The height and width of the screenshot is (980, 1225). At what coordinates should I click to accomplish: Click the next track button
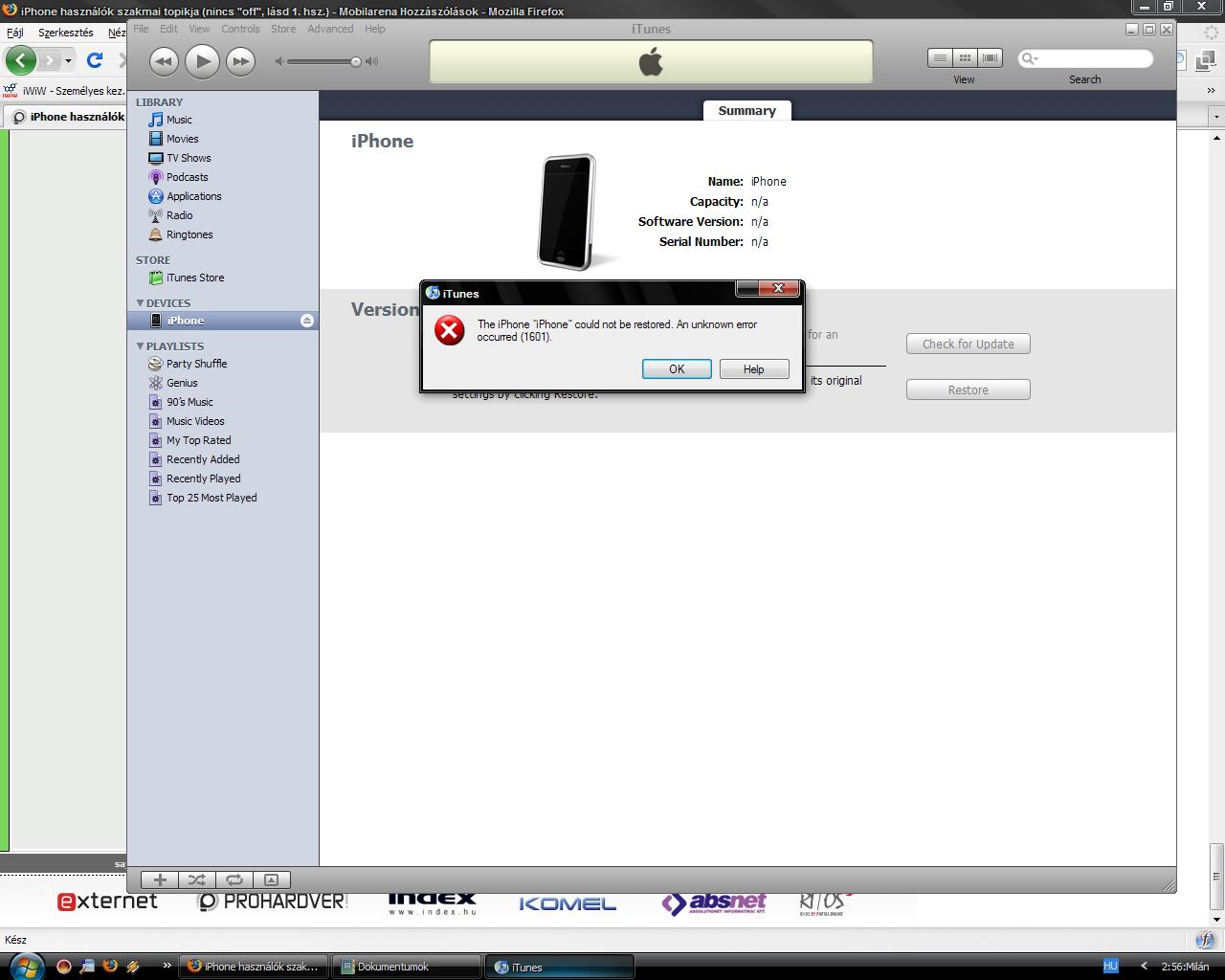click(x=240, y=61)
